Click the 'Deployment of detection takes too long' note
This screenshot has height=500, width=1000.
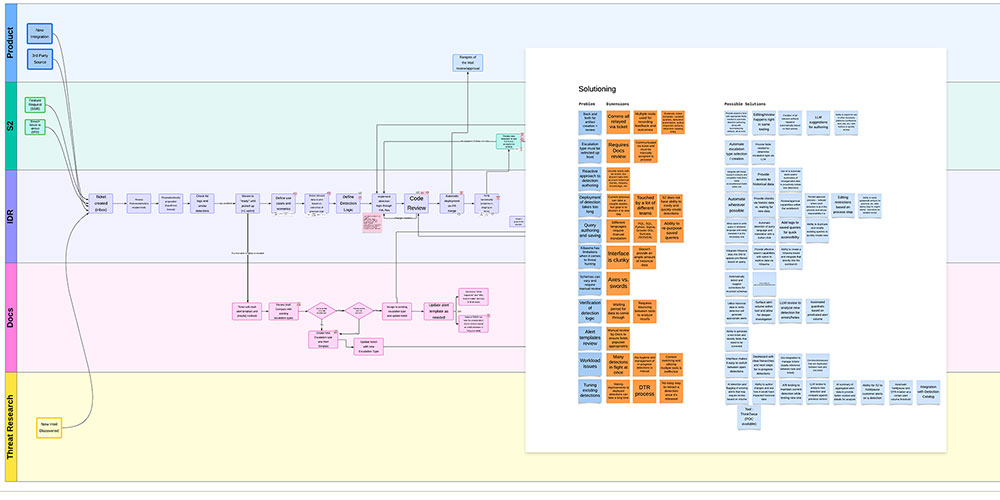pos(590,205)
